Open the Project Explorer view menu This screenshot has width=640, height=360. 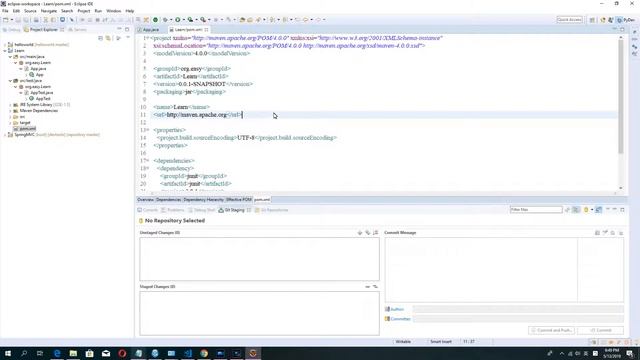[128, 38]
